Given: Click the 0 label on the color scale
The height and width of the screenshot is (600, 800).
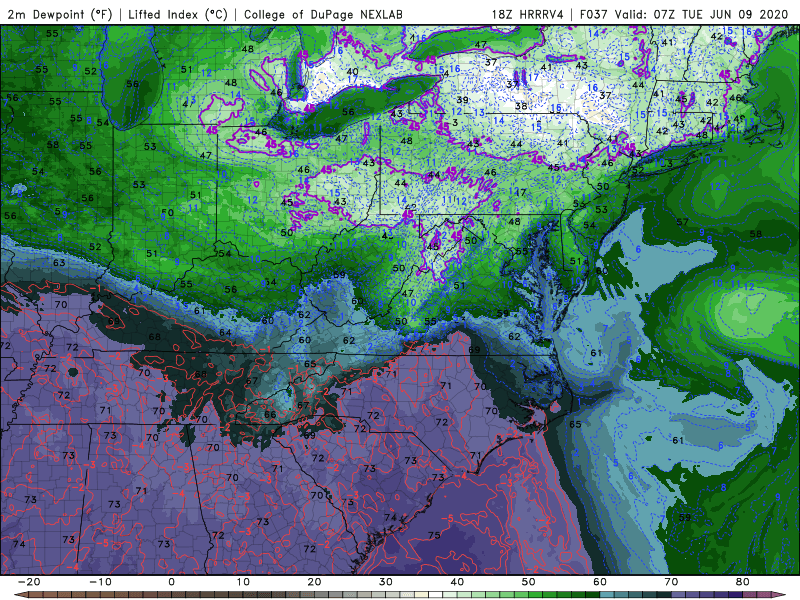Looking at the screenshot, I should [171, 582].
